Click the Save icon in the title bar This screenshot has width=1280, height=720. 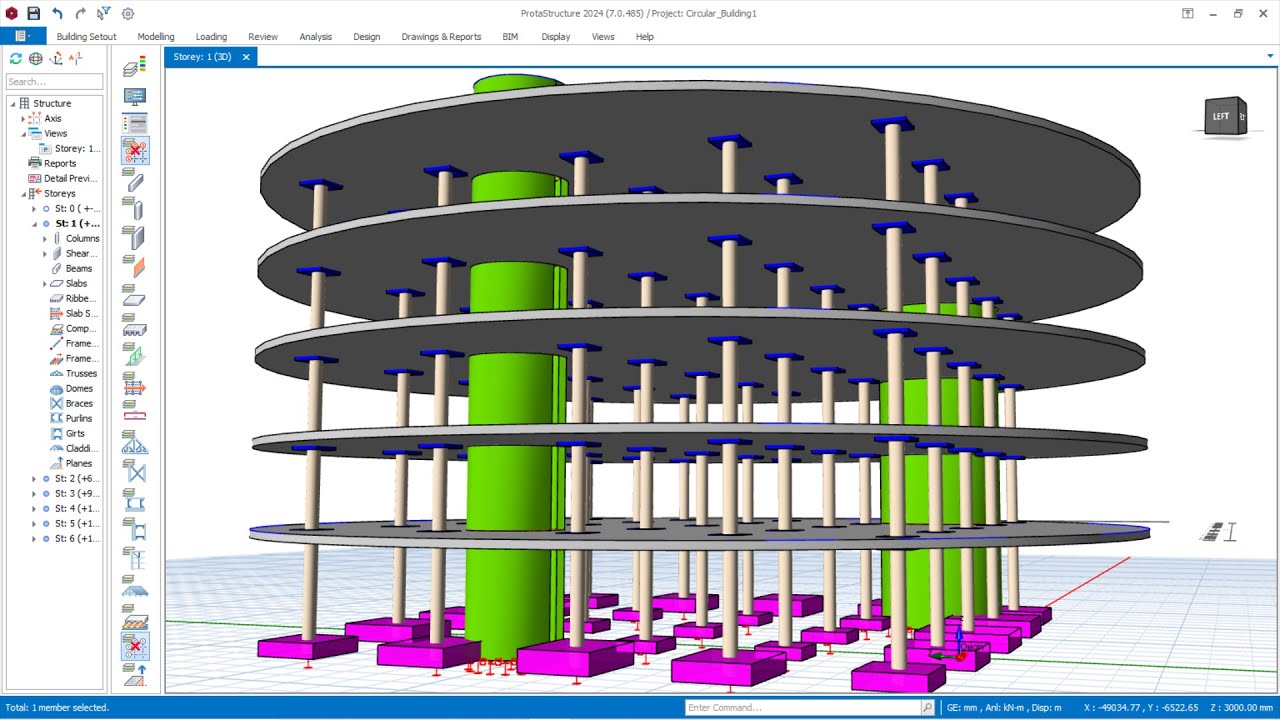click(34, 13)
